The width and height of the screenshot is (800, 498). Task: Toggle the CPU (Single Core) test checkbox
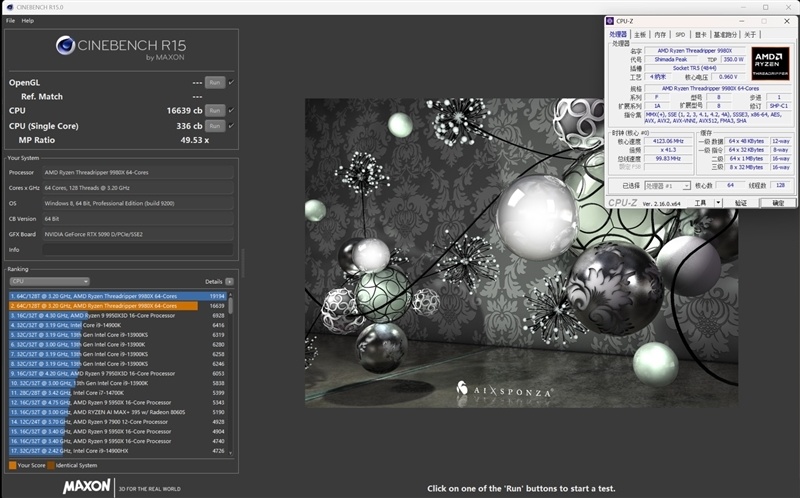(x=231, y=126)
